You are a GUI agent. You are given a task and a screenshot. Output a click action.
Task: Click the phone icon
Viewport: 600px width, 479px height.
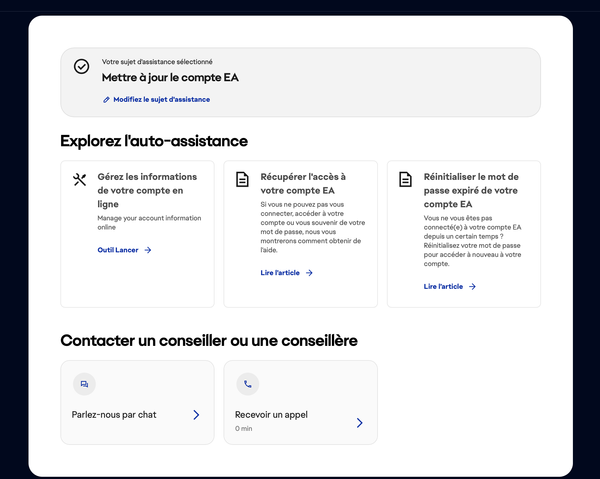point(247,384)
